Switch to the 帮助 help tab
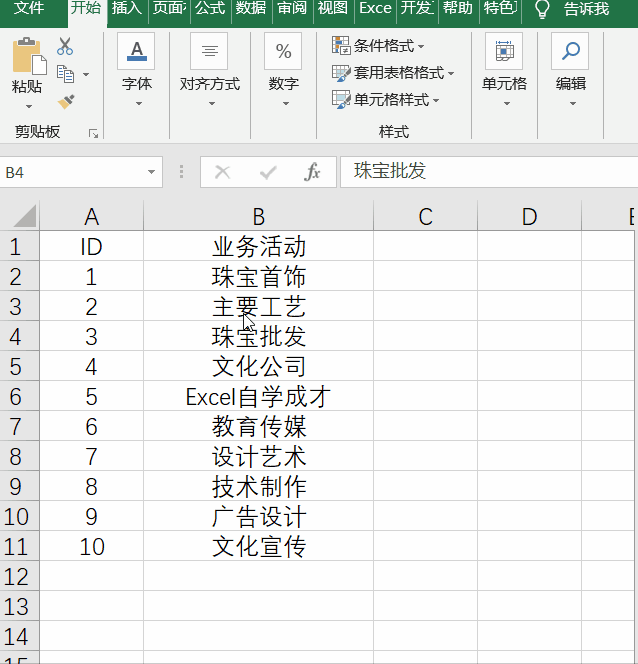Screen dimensions: 638x664 coord(458,8)
